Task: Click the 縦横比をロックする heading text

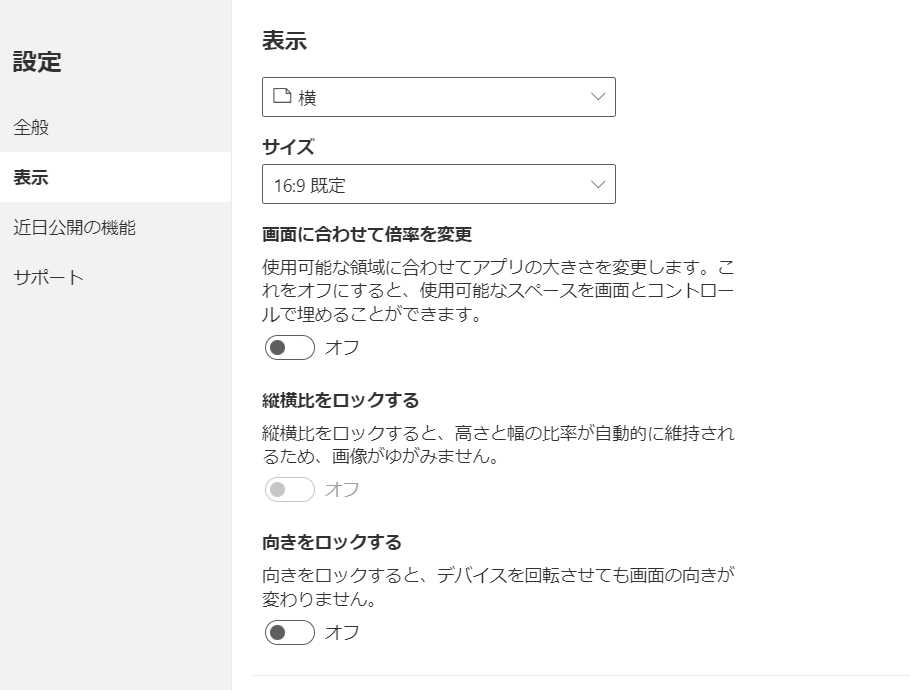Action: pos(340,400)
